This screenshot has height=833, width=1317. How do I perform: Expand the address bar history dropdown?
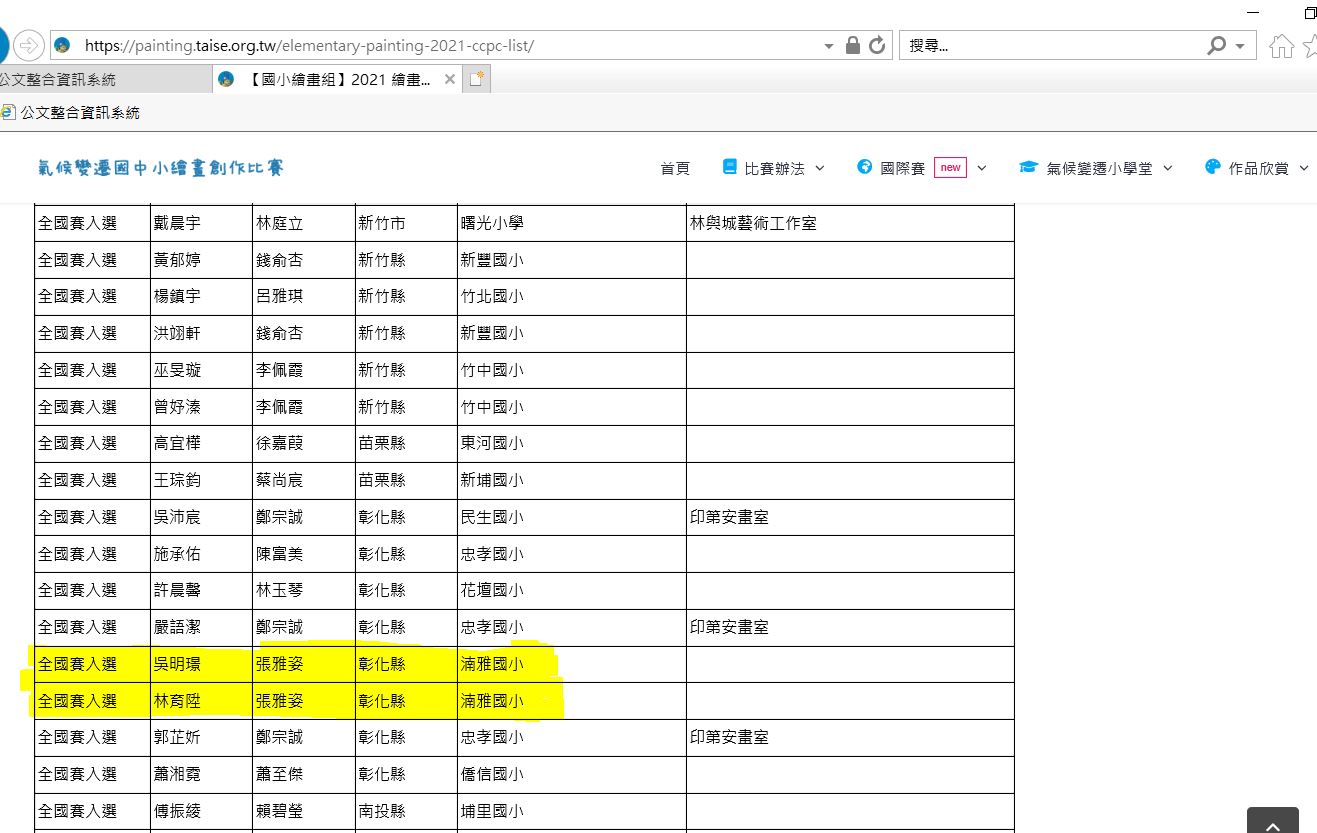(x=828, y=46)
